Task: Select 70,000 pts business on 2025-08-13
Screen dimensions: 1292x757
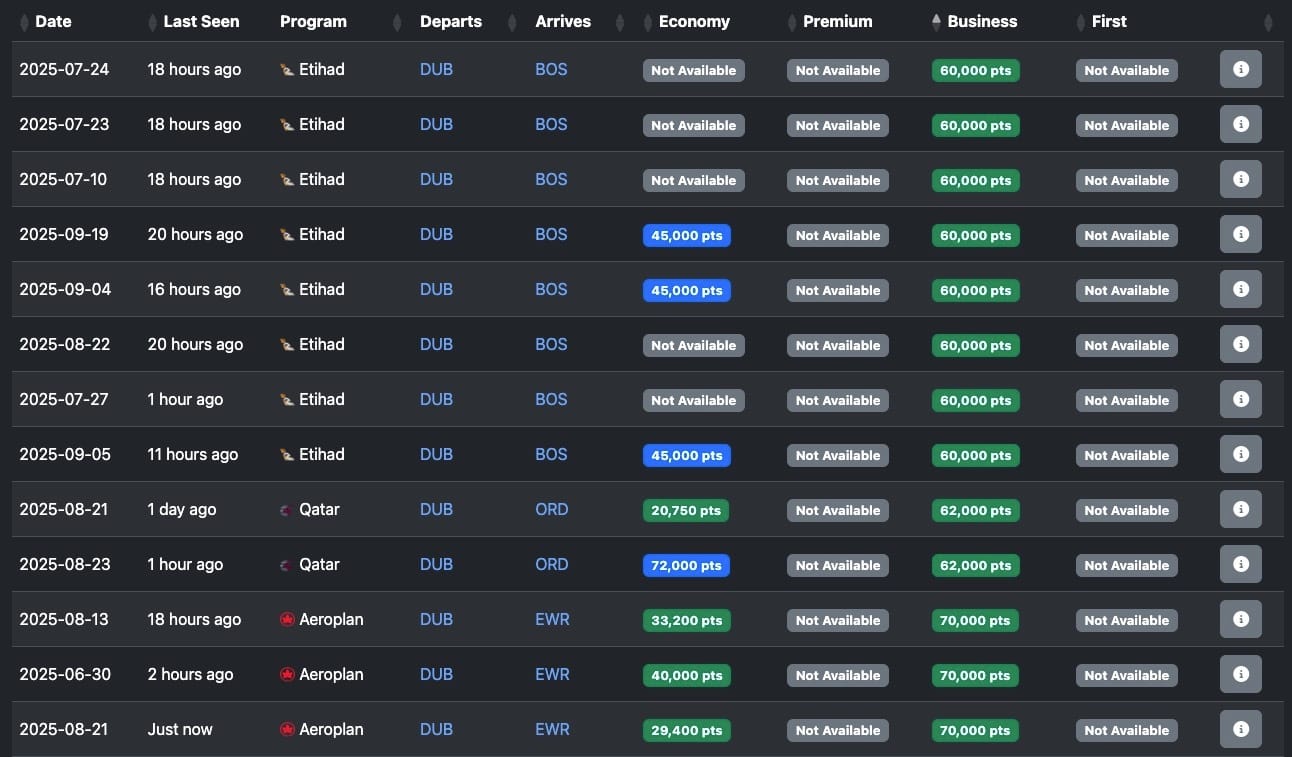Action: 975,621
